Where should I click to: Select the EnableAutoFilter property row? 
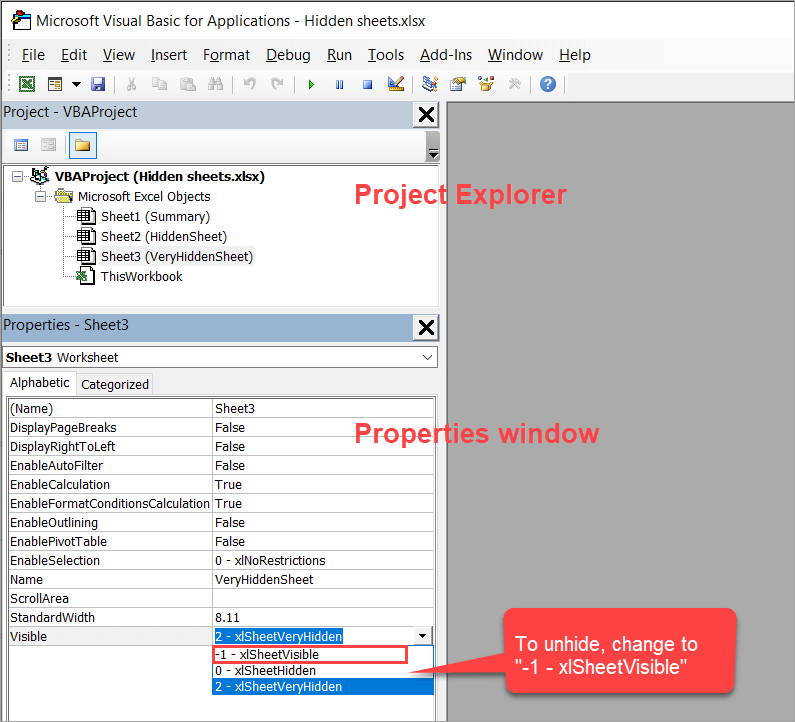coord(221,465)
